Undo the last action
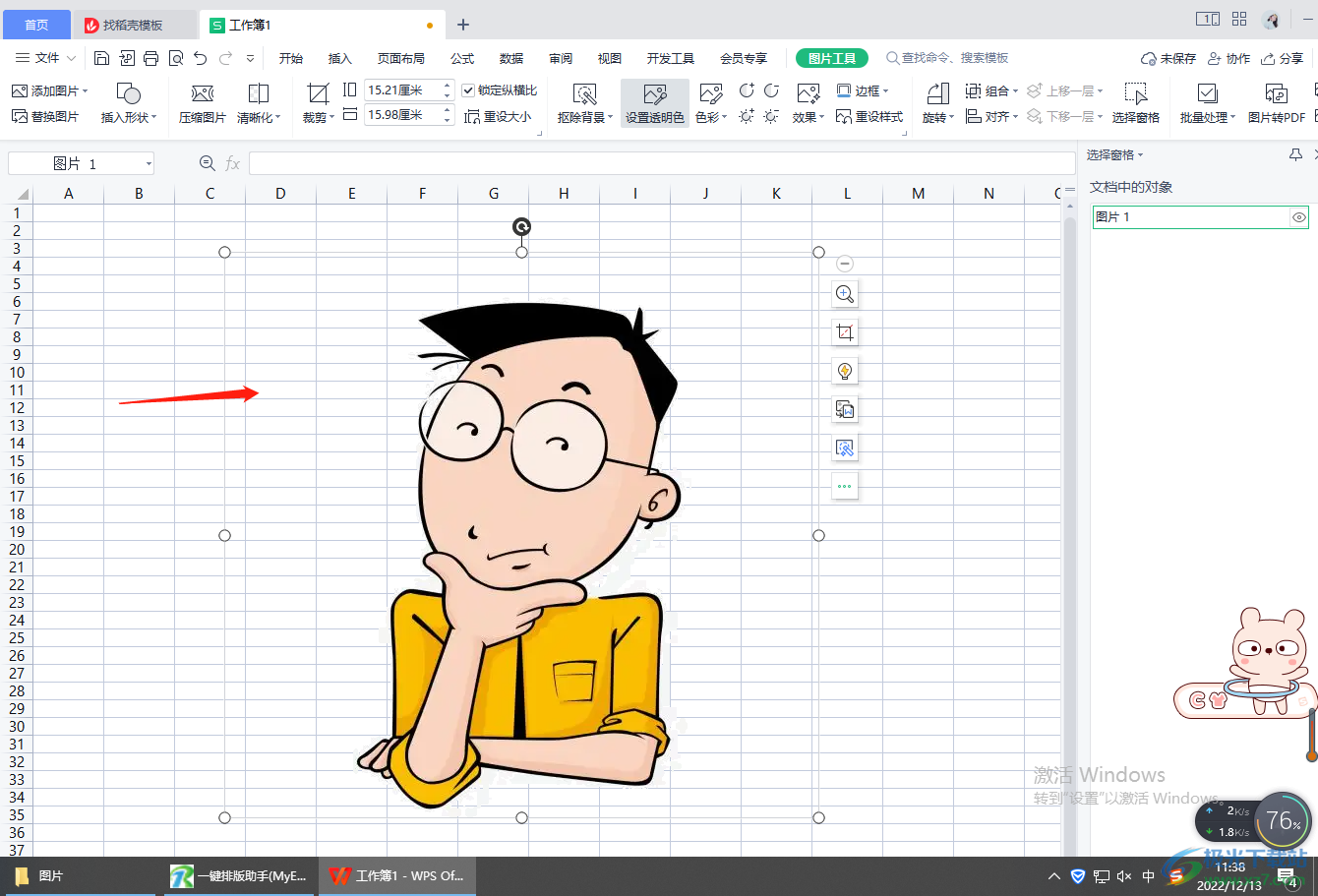1318x896 pixels. click(x=201, y=58)
